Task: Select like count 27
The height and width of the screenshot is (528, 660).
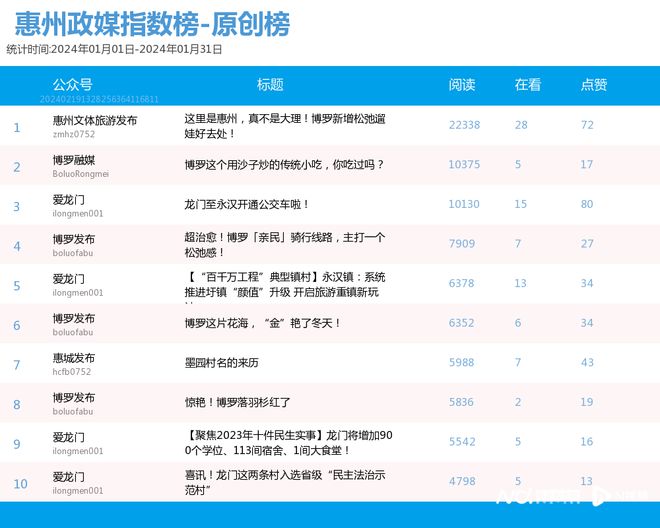Action: (x=587, y=244)
